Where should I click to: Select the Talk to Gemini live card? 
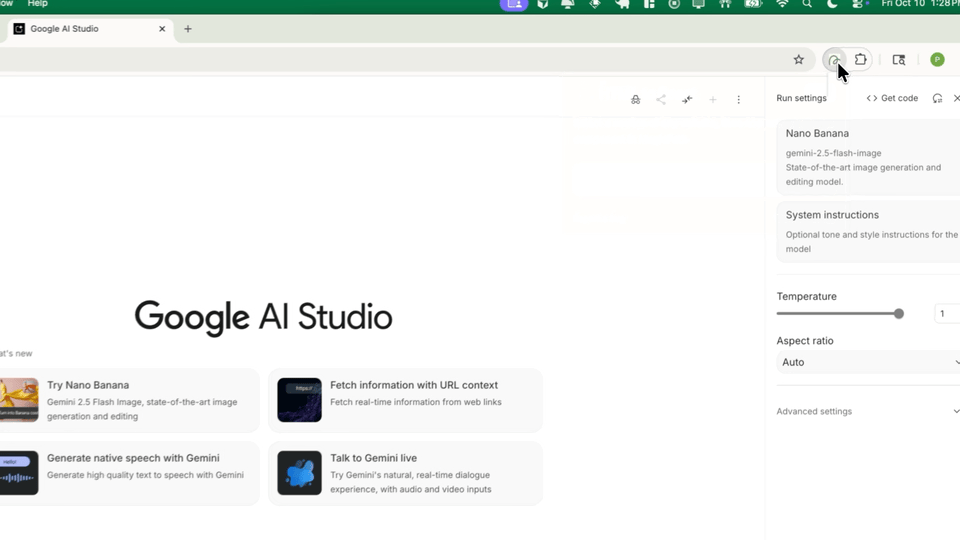click(x=405, y=473)
